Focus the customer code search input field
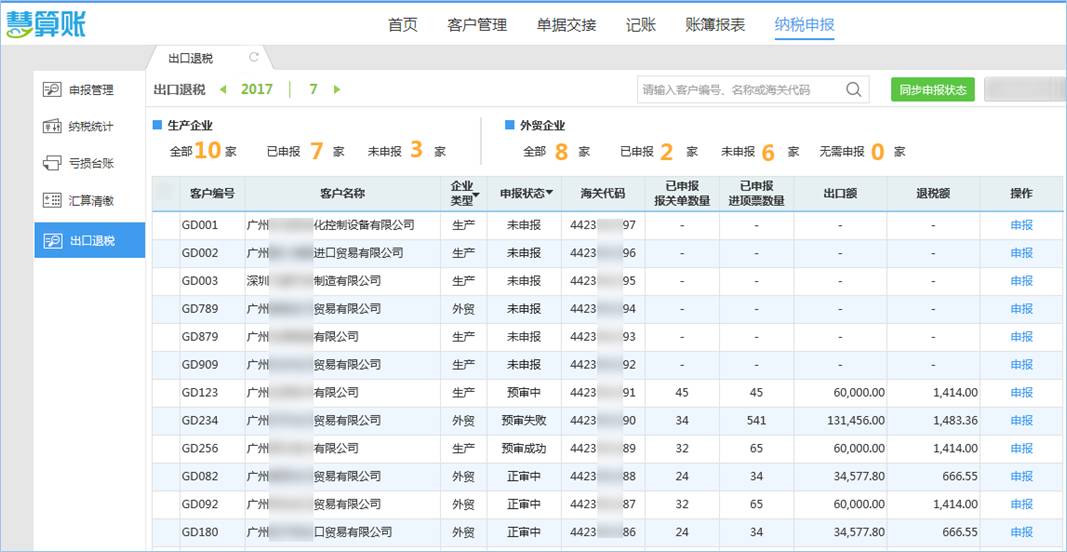1067x552 pixels. click(740, 89)
